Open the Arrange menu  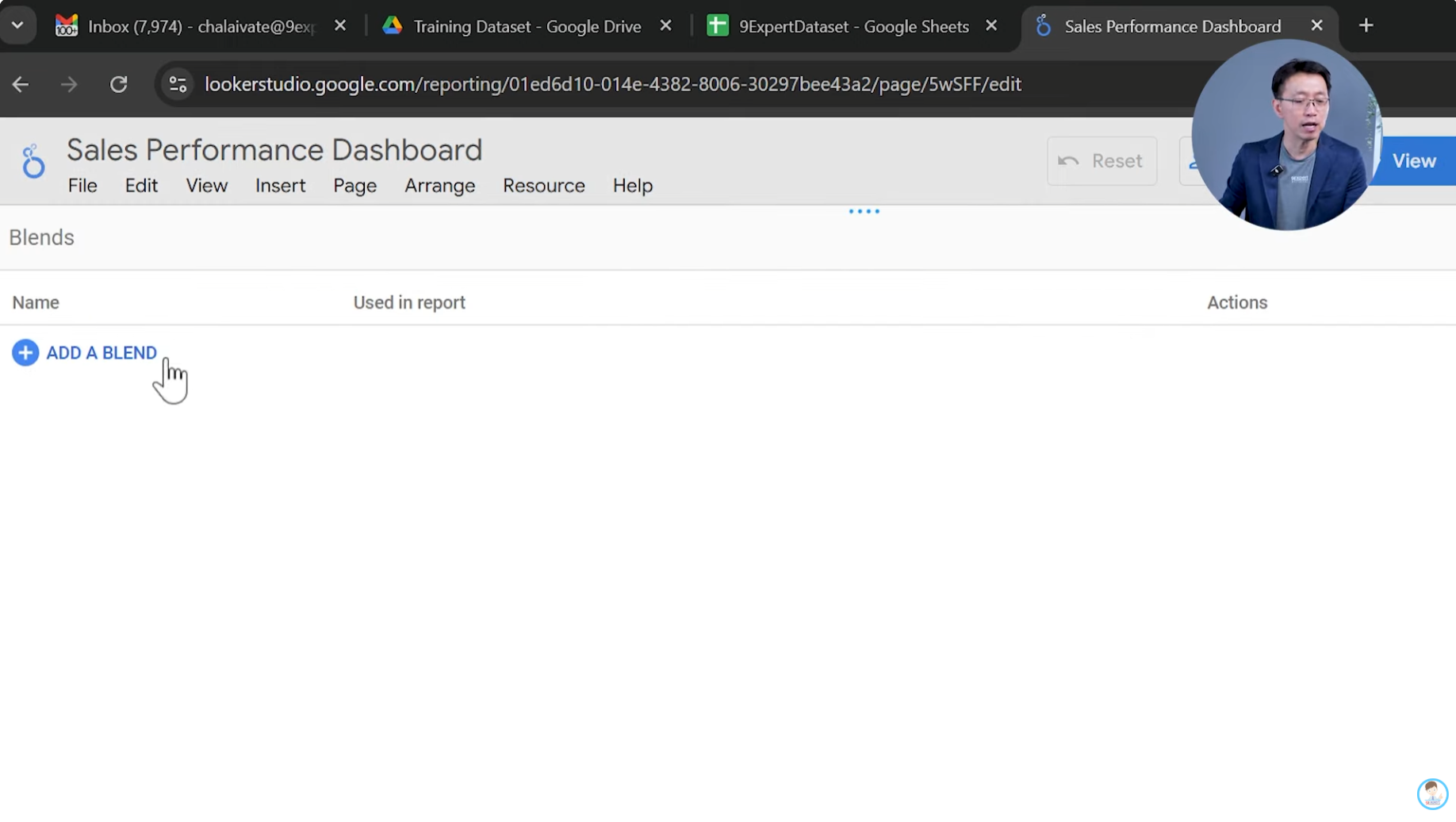click(x=439, y=186)
